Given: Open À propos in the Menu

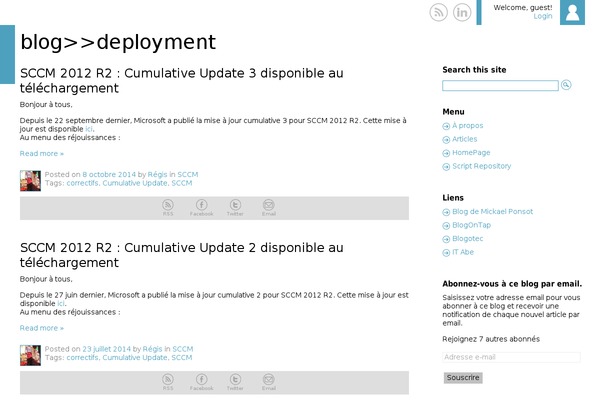Looking at the screenshot, I should click(x=467, y=126).
